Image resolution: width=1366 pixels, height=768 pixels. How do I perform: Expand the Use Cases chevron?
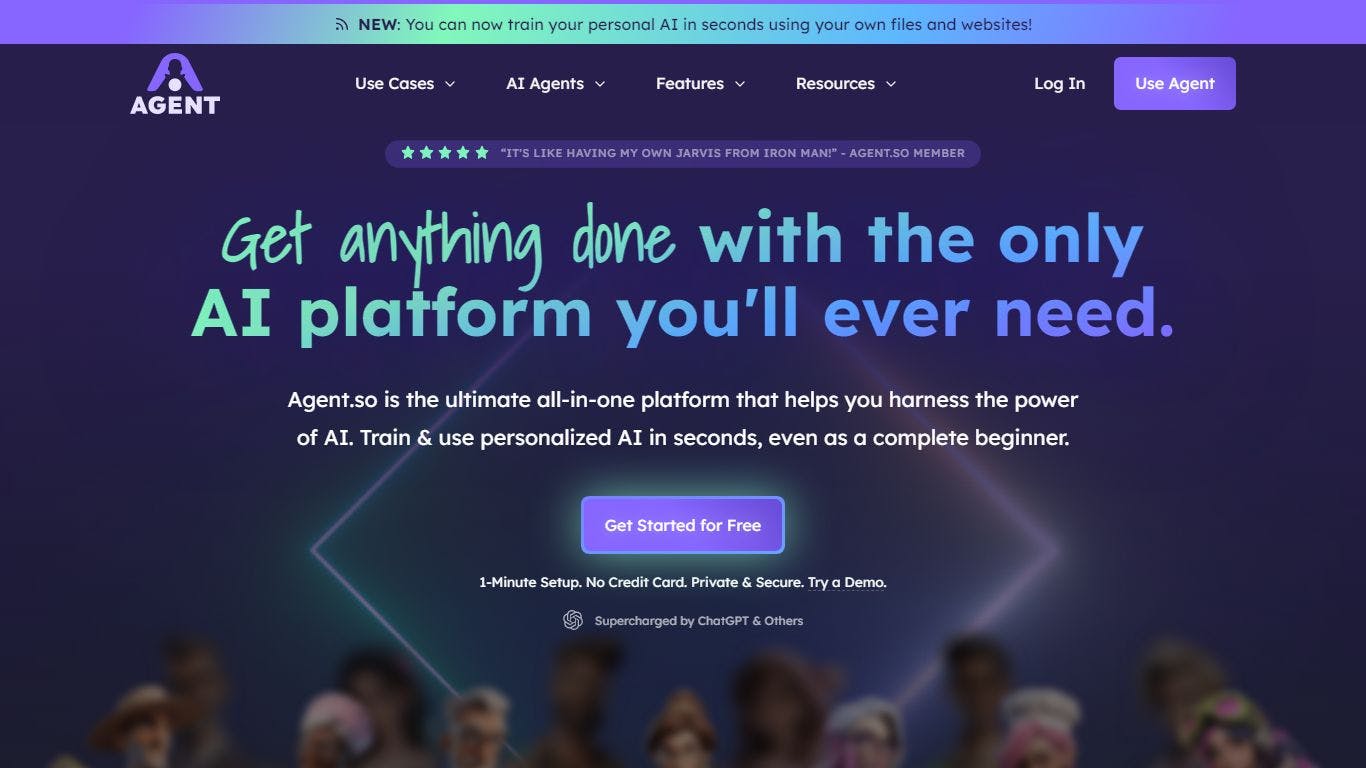coord(450,84)
